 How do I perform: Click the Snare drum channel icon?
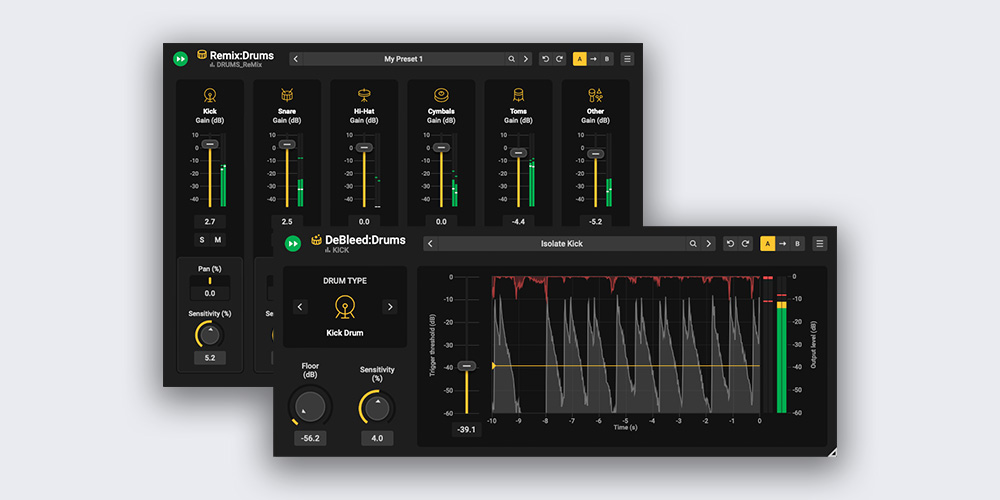click(287, 95)
